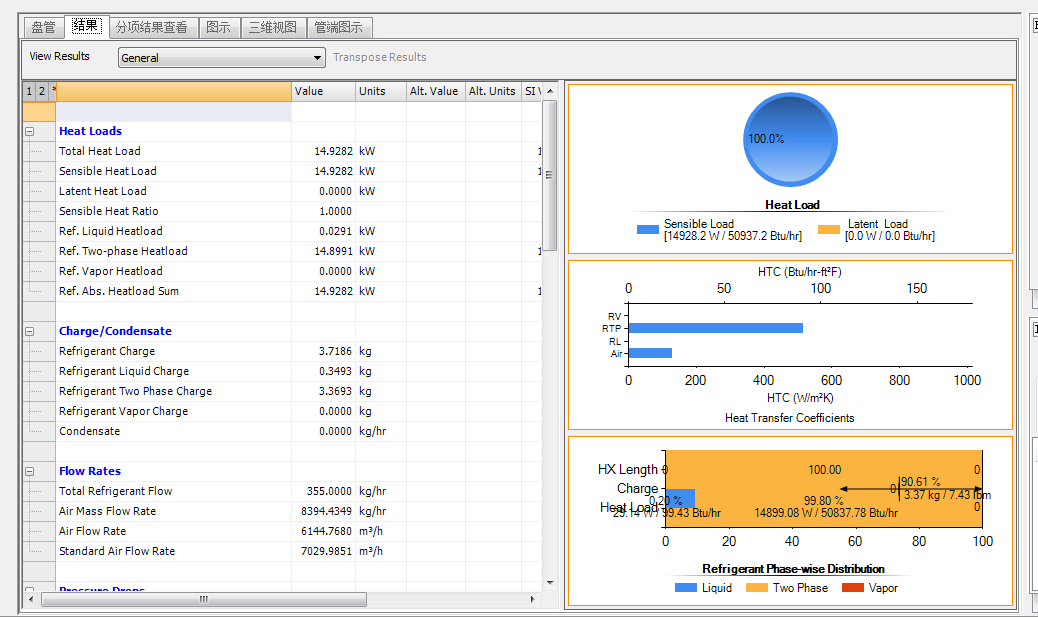Switch to the 盘管 tab

click(43, 28)
